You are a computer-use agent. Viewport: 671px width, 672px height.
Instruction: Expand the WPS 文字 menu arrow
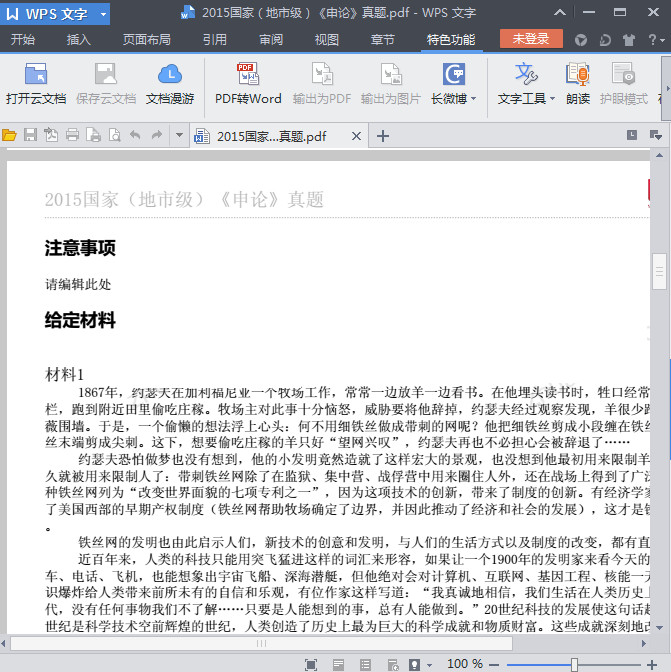pos(103,14)
